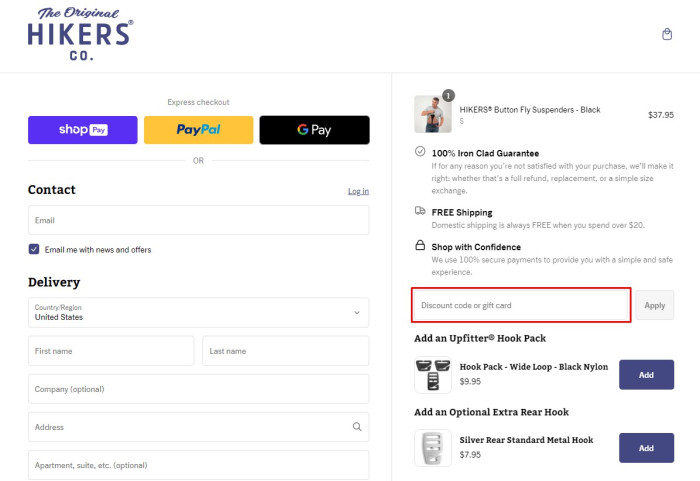Click the Log in link

[358, 191]
